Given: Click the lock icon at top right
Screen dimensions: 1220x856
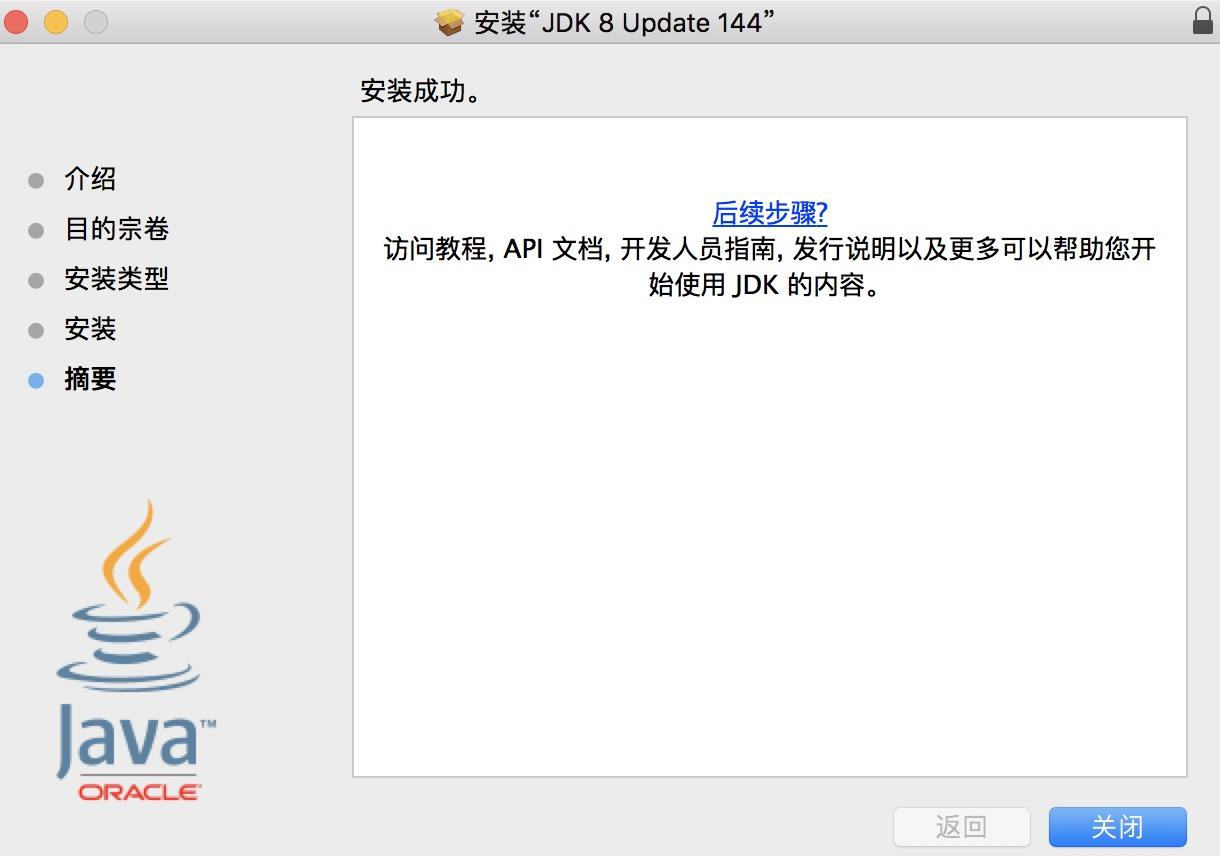Looking at the screenshot, I should click(1201, 21).
